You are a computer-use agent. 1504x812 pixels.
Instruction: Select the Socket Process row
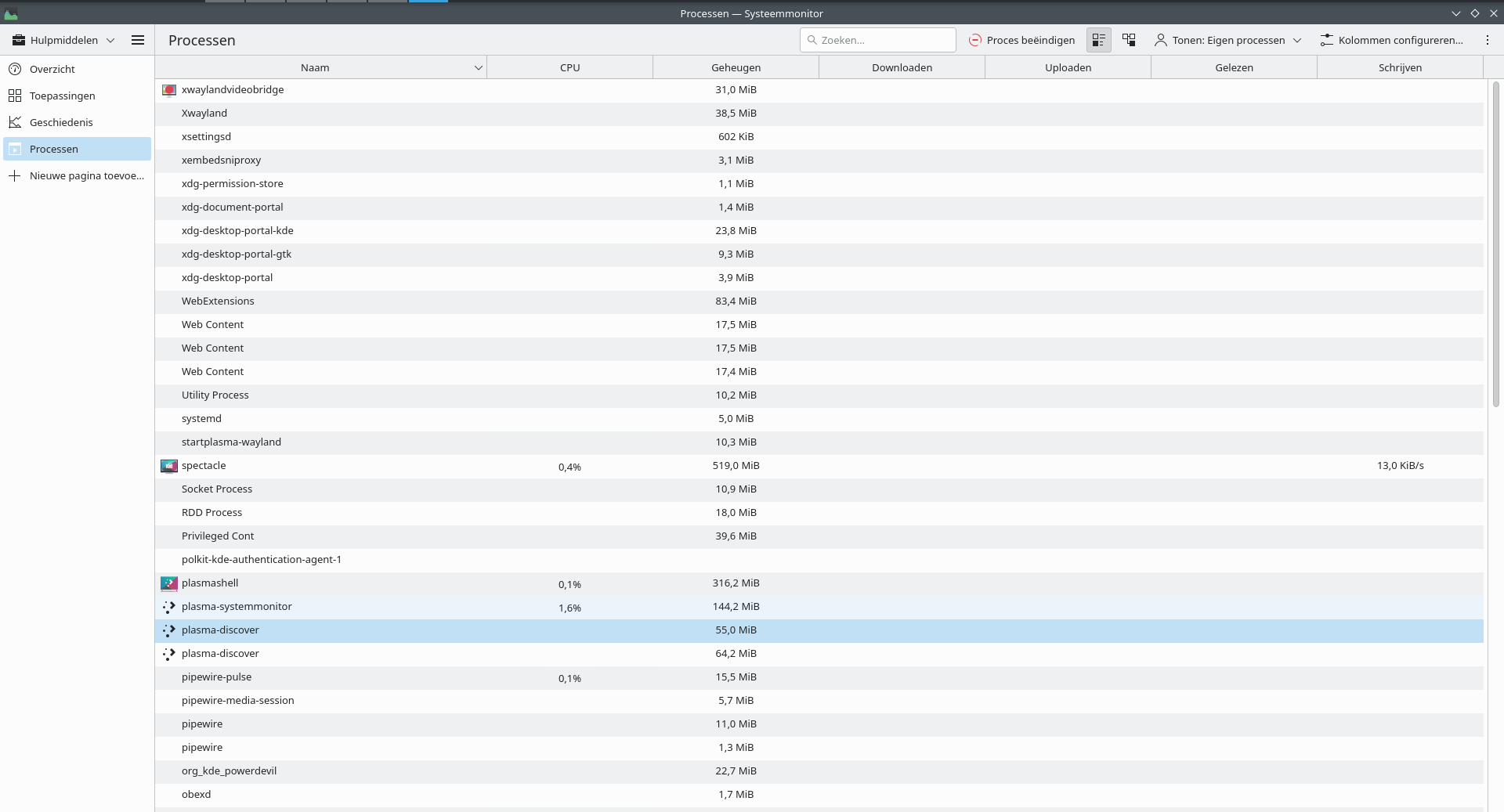[819, 489]
